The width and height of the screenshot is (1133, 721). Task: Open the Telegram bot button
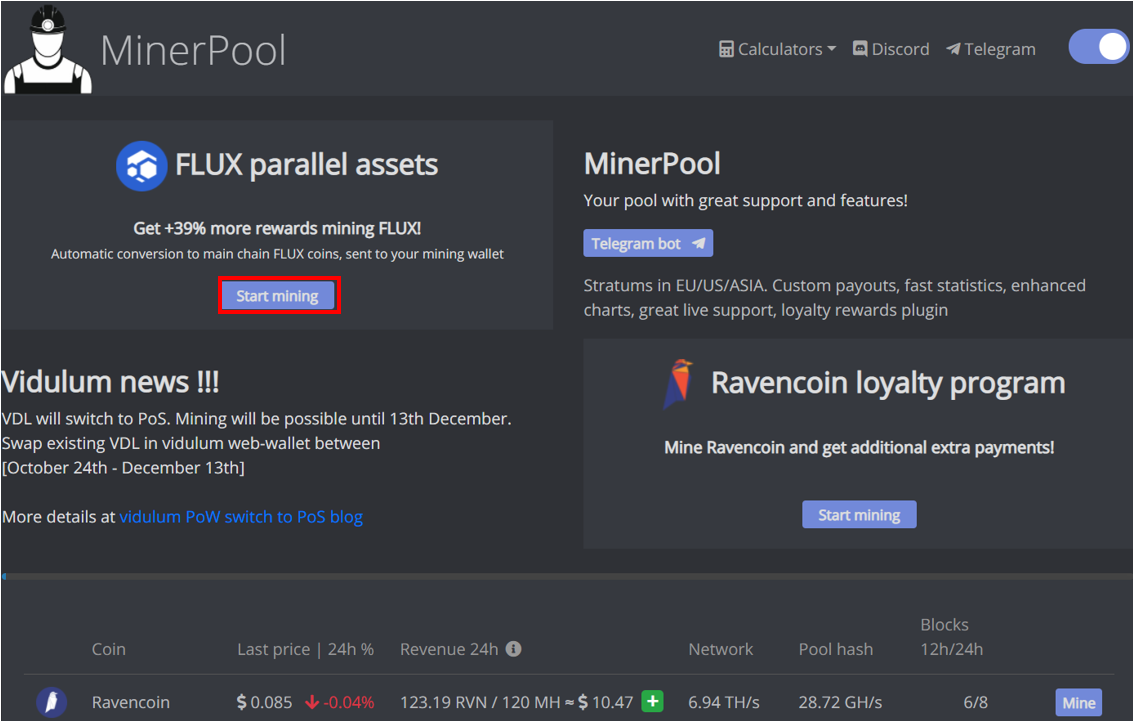pyautogui.click(x=648, y=243)
